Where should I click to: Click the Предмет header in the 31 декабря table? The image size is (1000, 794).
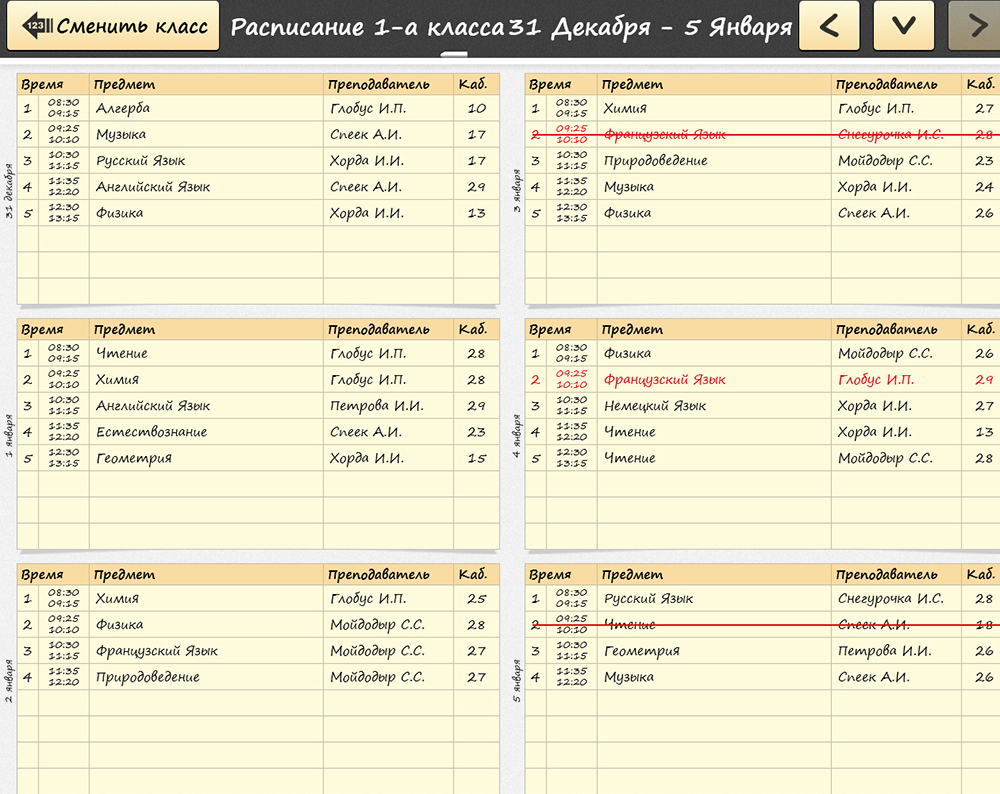[x=124, y=84]
